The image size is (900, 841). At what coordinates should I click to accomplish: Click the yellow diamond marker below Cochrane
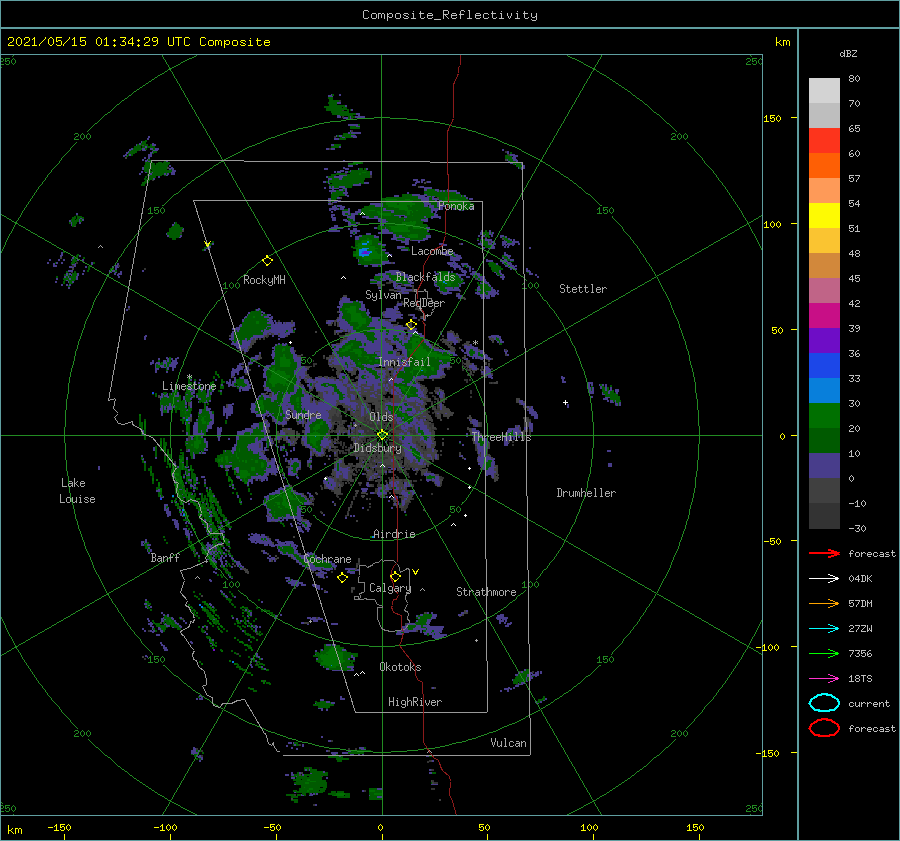point(342,578)
